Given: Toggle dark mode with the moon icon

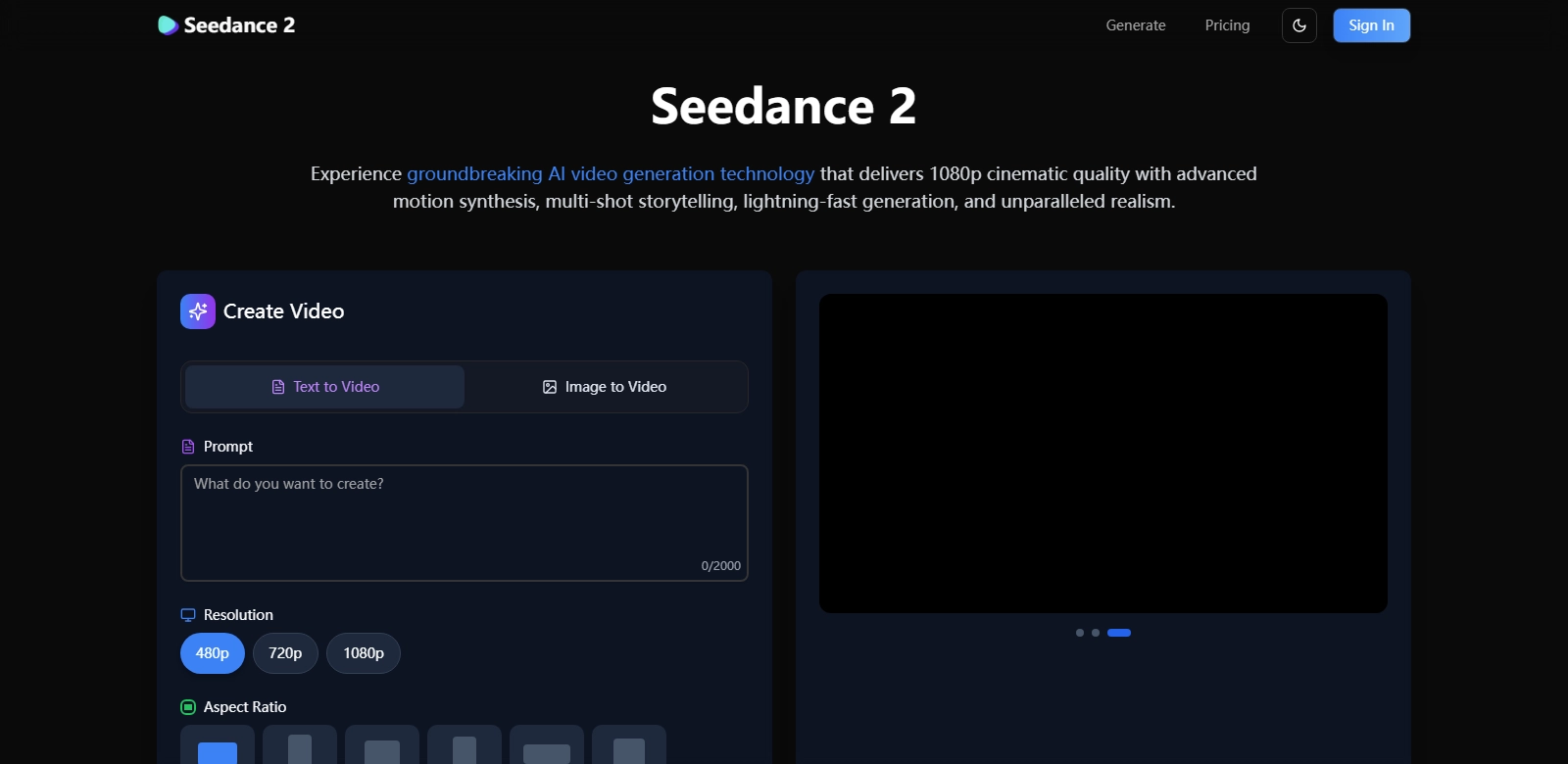Looking at the screenshot, I should pos(1299,25).
